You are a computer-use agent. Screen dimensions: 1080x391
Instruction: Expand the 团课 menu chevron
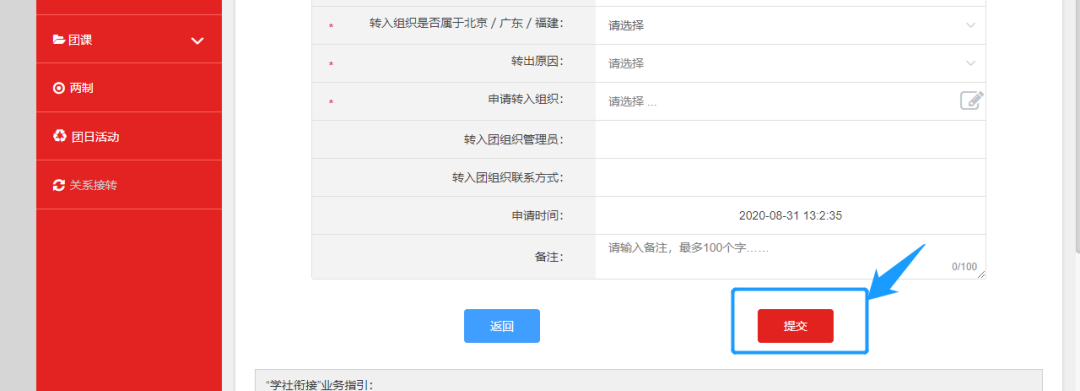pos(198,41)
